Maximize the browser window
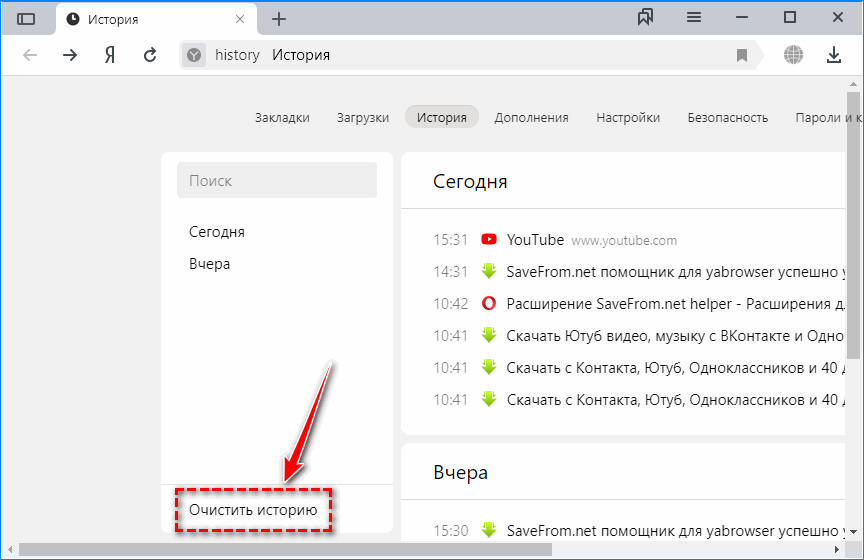 790,18
